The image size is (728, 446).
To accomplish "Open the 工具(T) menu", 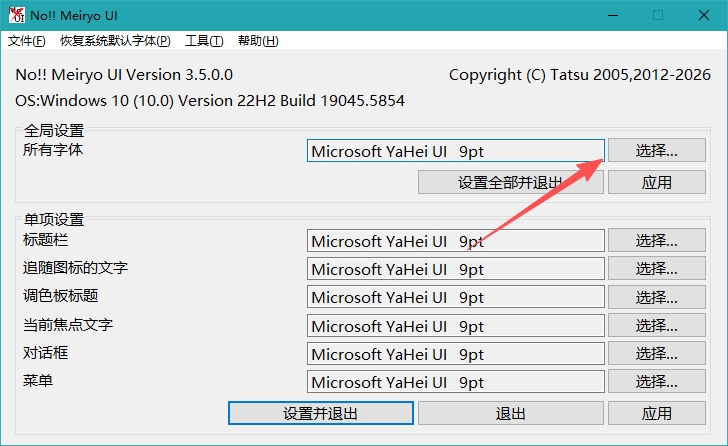I will [204, 41].
